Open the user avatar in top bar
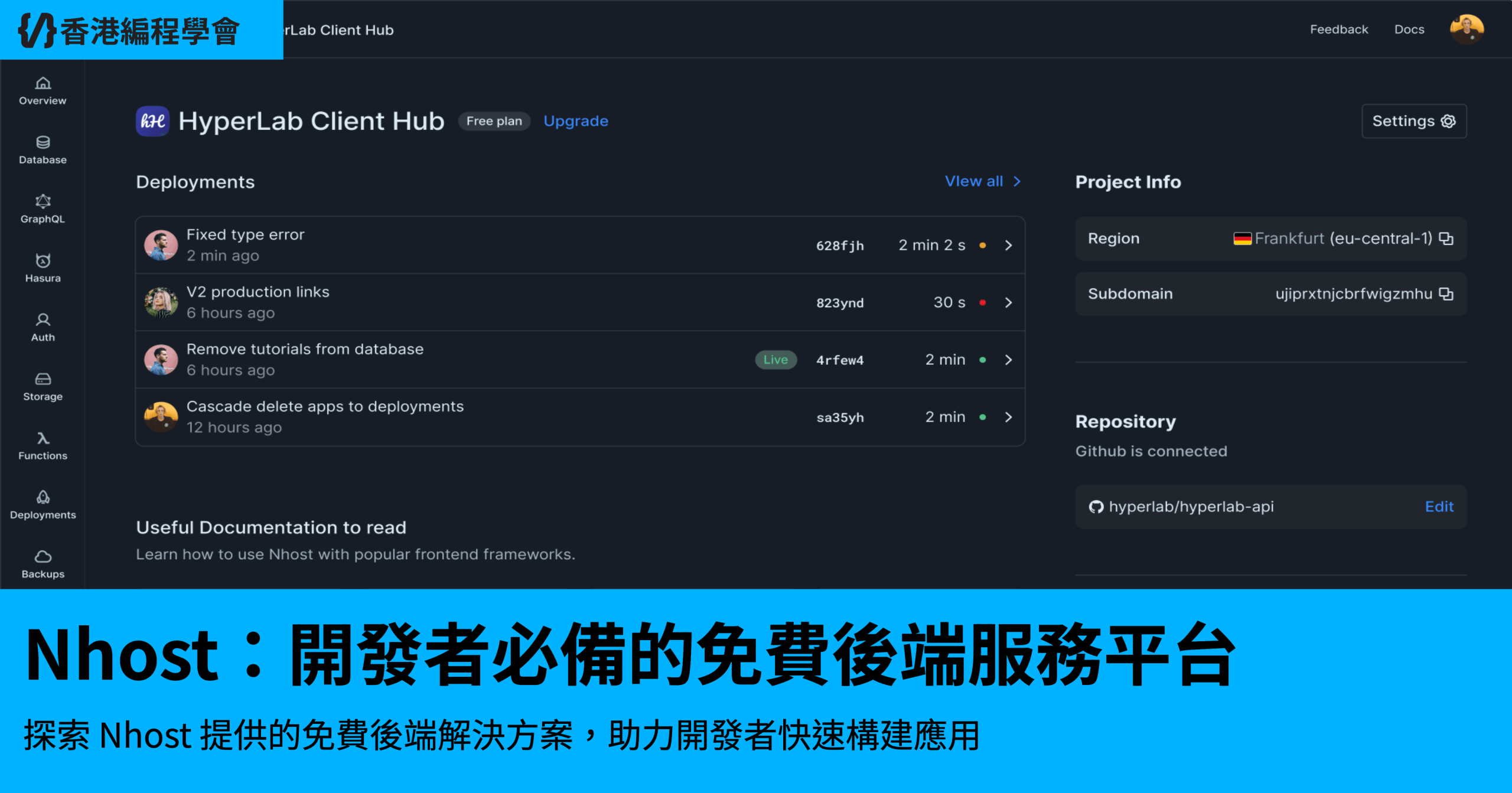The width and height of the screenshot is (1512, 793). [1467, 29]
